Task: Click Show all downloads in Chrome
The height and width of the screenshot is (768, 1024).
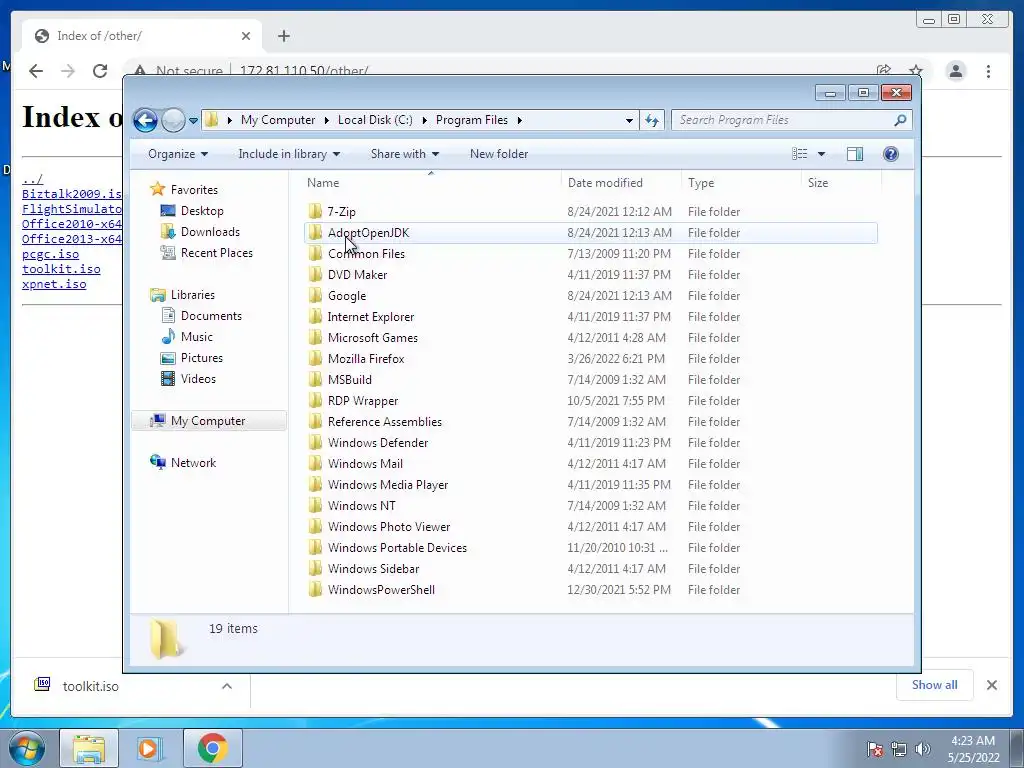Action: (x=935, y=685)
